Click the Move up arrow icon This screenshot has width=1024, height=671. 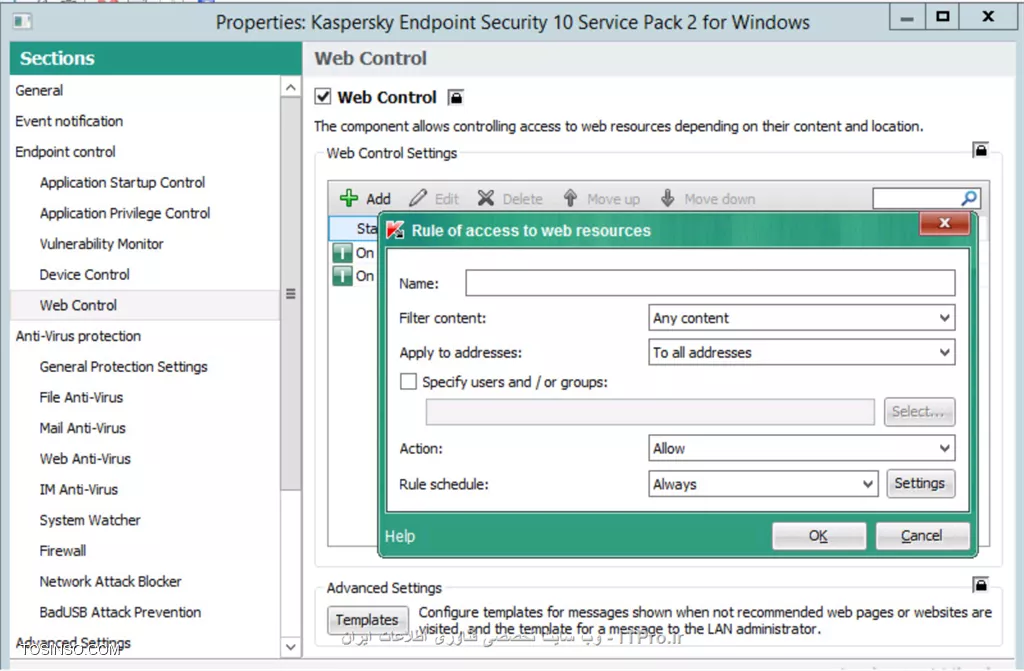pos(570,198)
